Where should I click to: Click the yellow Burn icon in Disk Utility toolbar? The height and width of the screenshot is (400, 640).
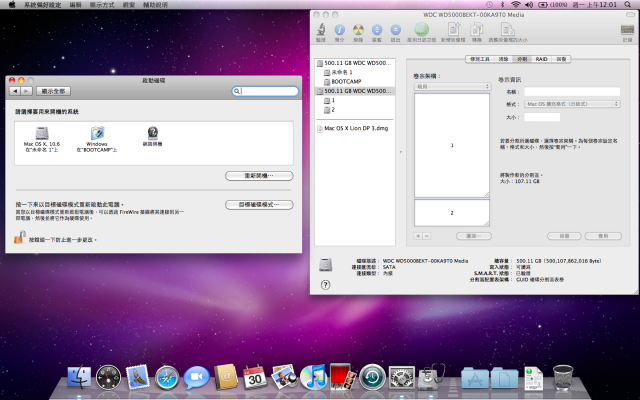click(358, 30)
